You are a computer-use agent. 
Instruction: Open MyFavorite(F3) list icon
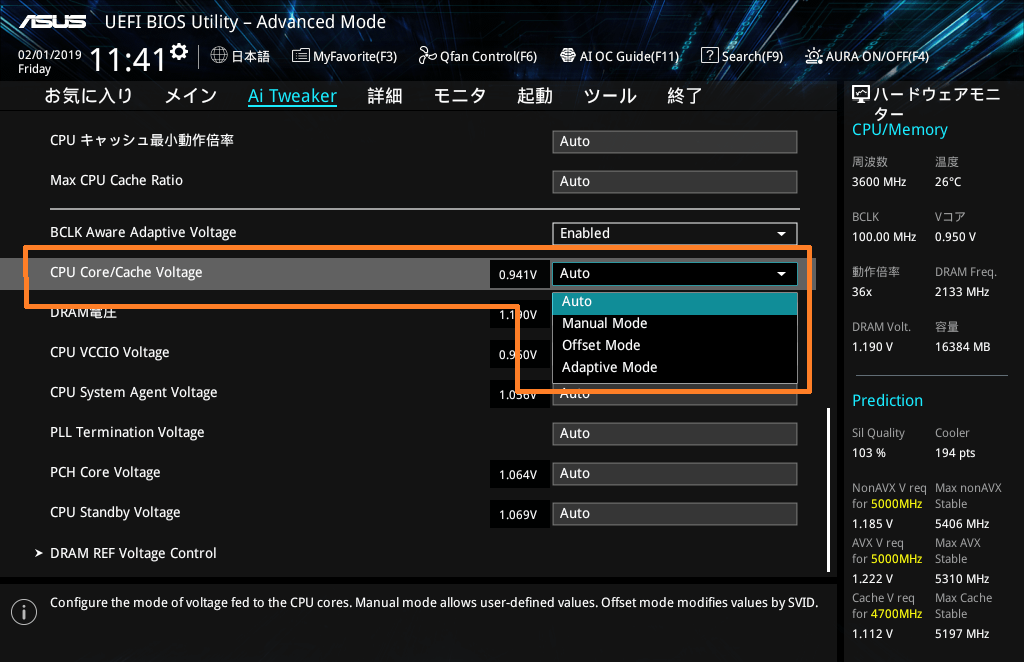[x=300, y=55]
